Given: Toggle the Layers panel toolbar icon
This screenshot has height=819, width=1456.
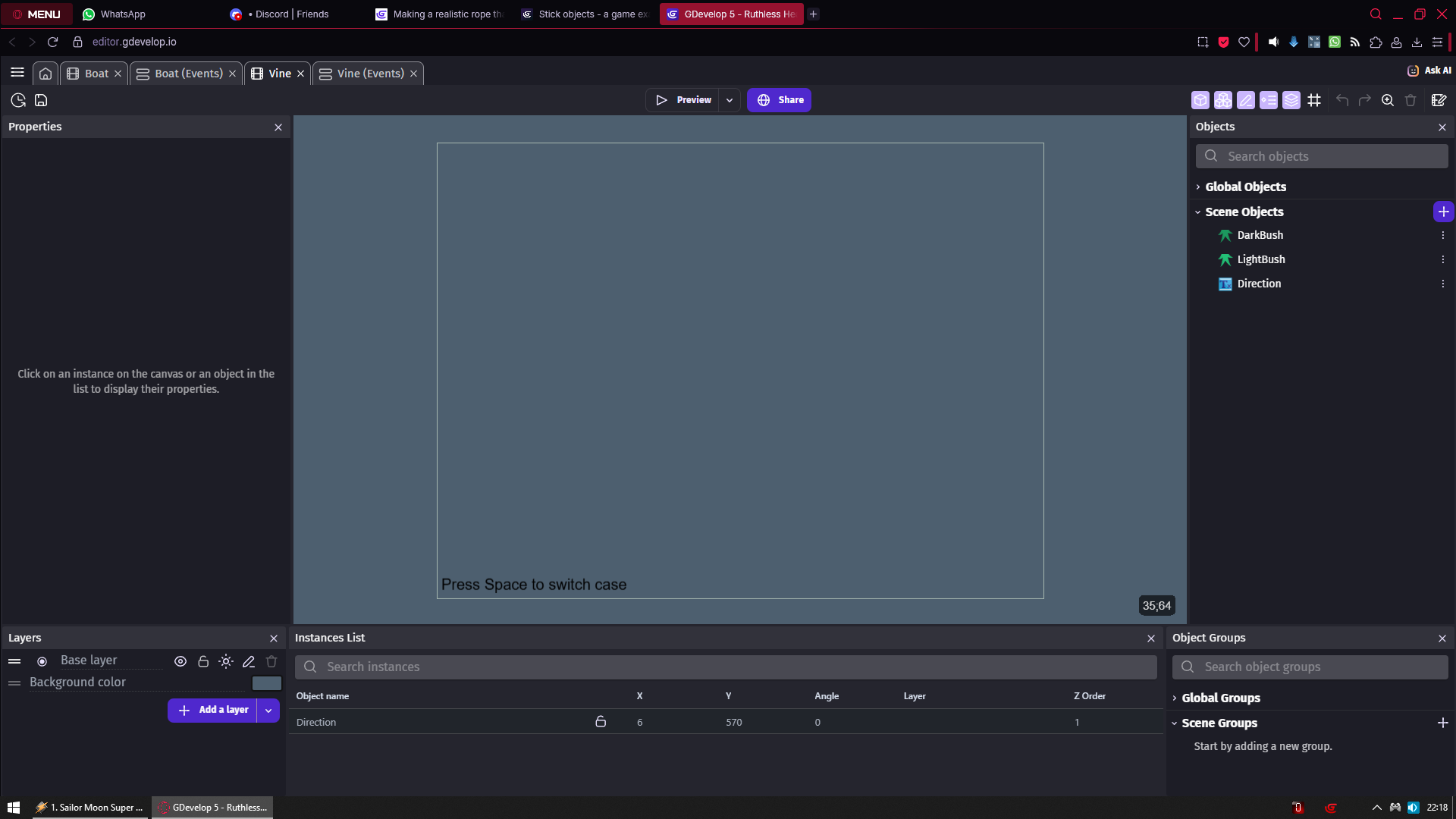Looking at the screenshot, I should click(x=1291, y=100).
